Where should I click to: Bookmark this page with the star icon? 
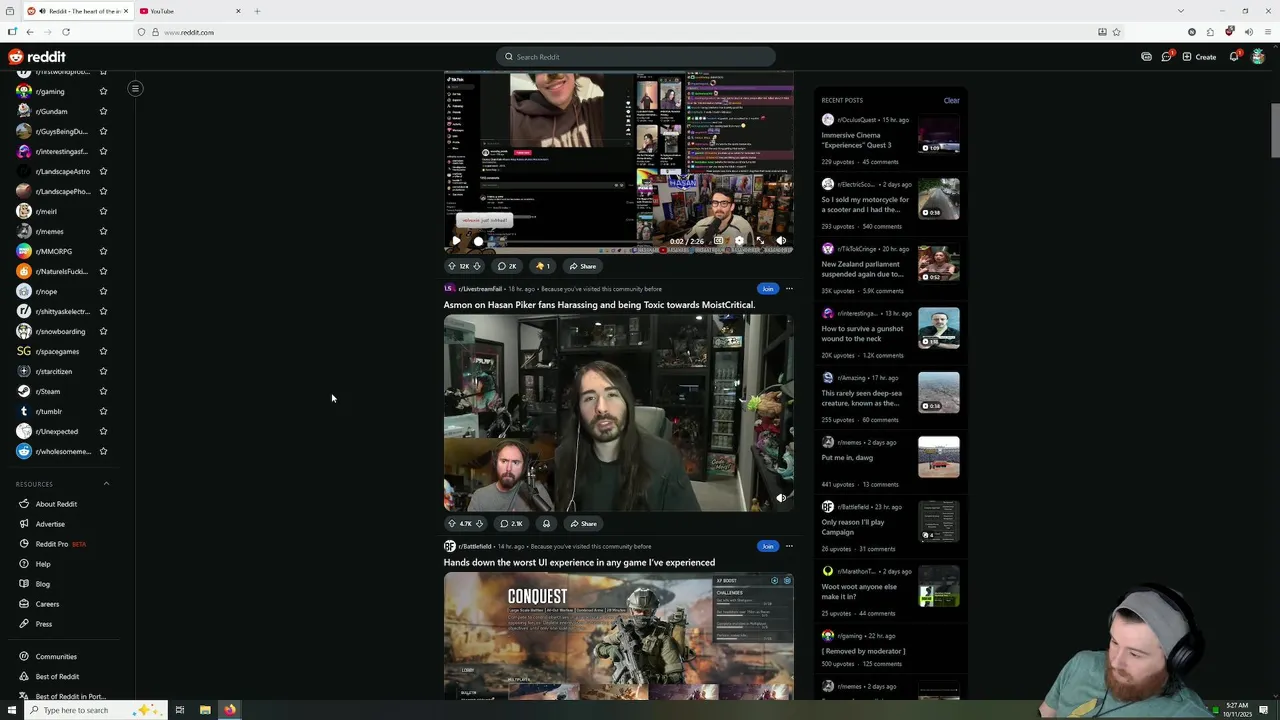1116,32
